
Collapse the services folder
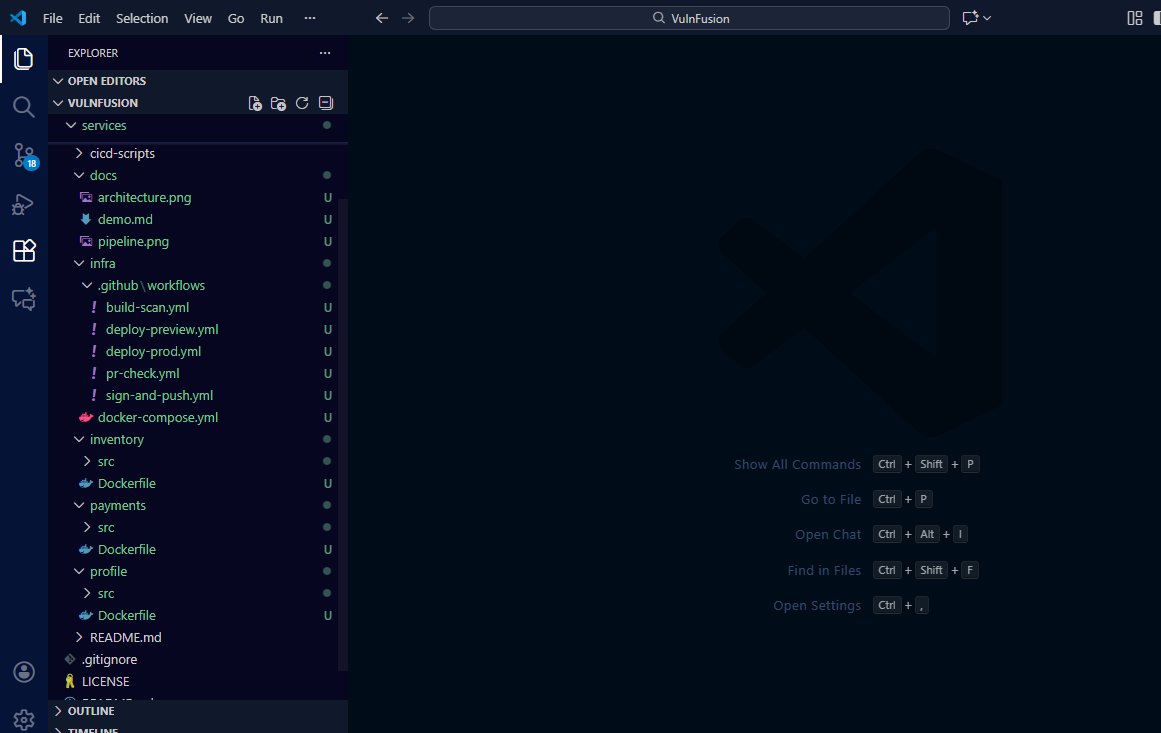tap(198, 126)
